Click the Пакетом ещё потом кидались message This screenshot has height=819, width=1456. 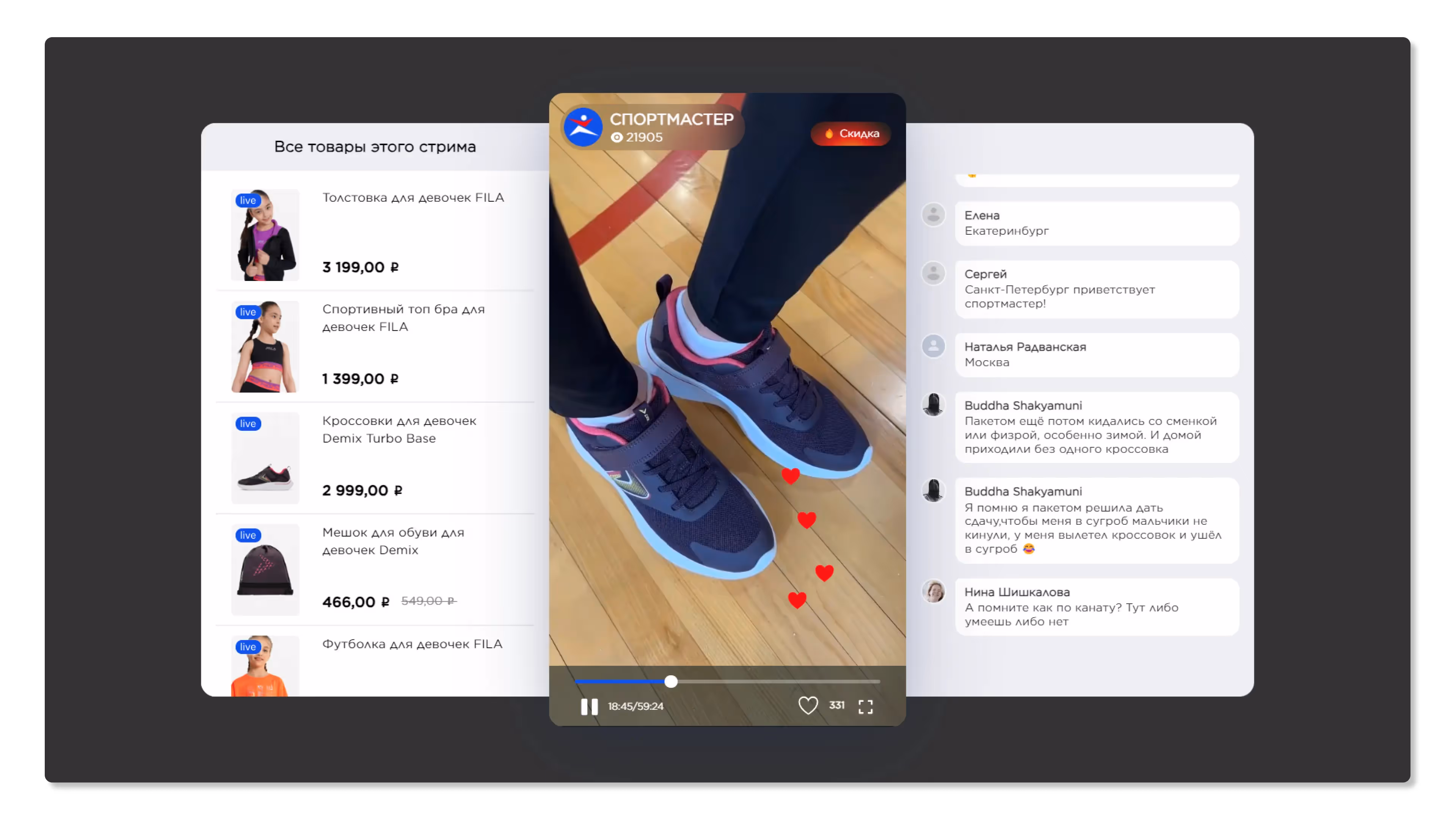[1097, 427]
